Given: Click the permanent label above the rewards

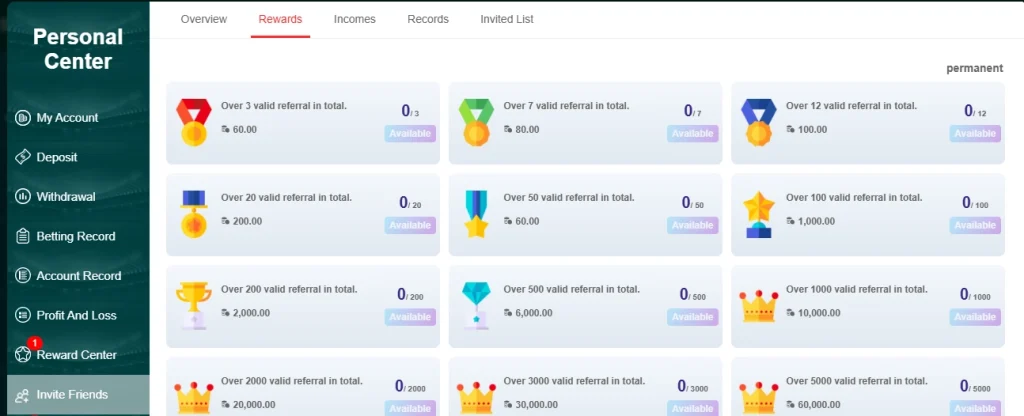Looking at the screenshot, I should click(974, 68).
